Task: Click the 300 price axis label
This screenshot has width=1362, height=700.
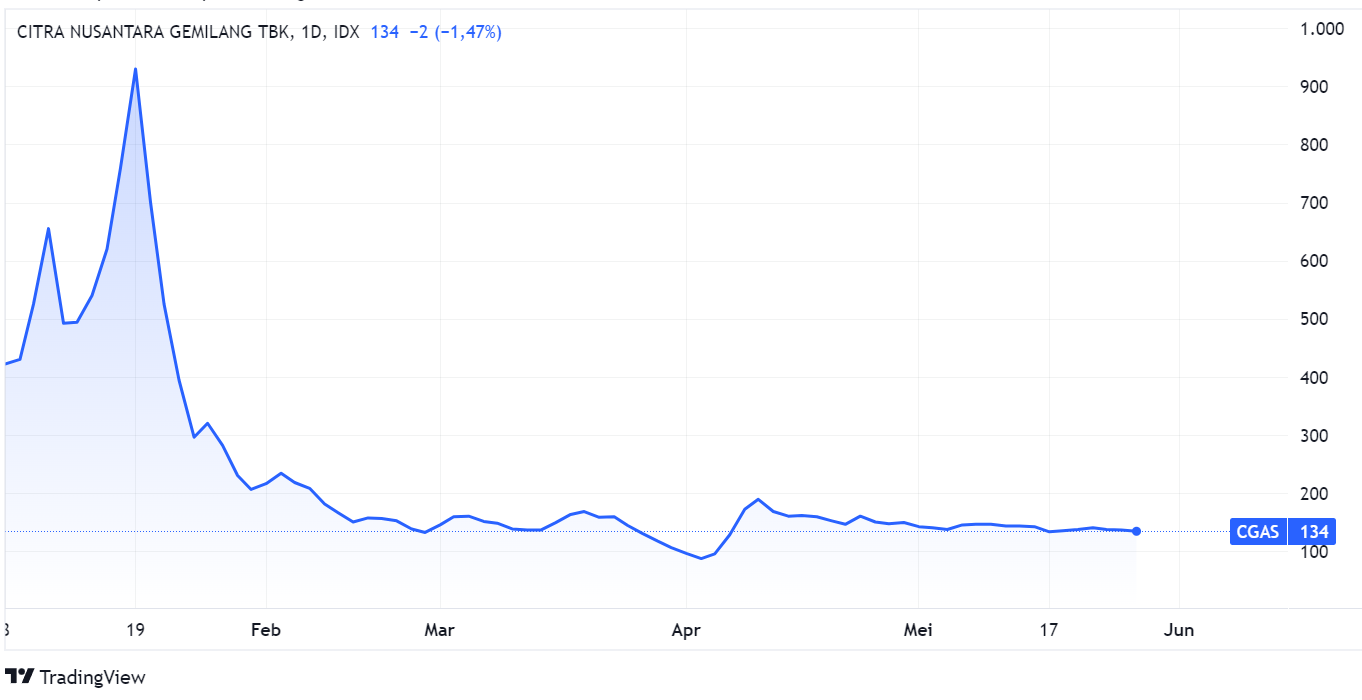Action: tap(1313, 436)
